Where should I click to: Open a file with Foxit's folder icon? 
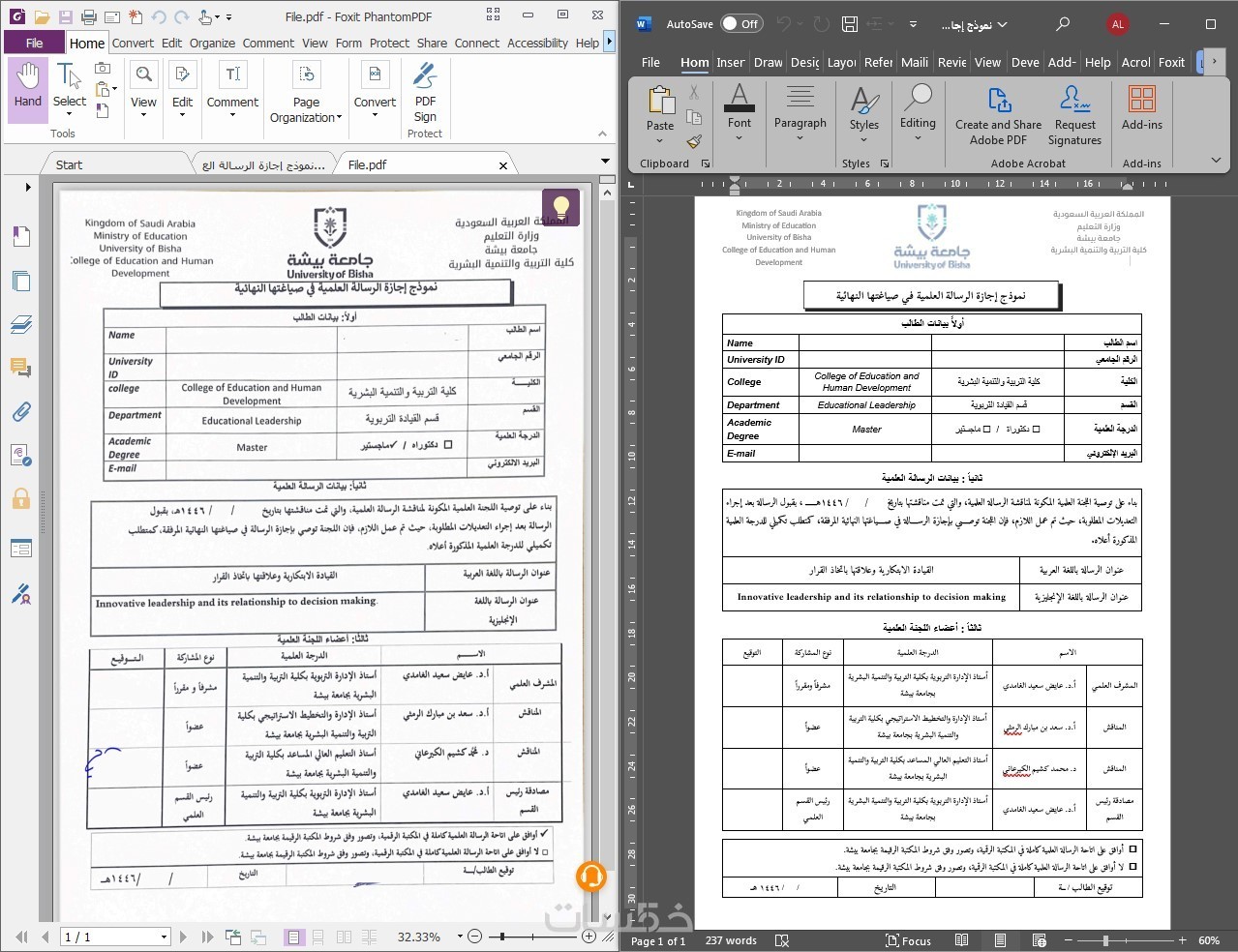(41, 17)
